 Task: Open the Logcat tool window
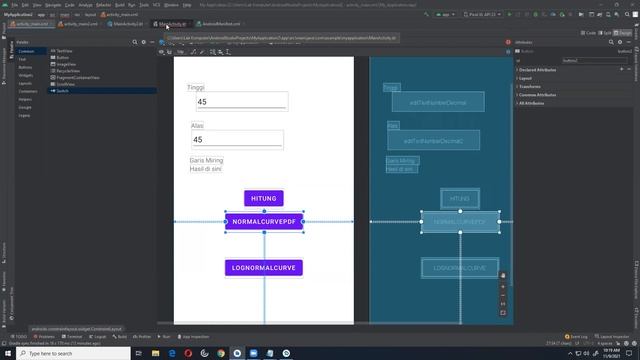(x=97, y=337)
